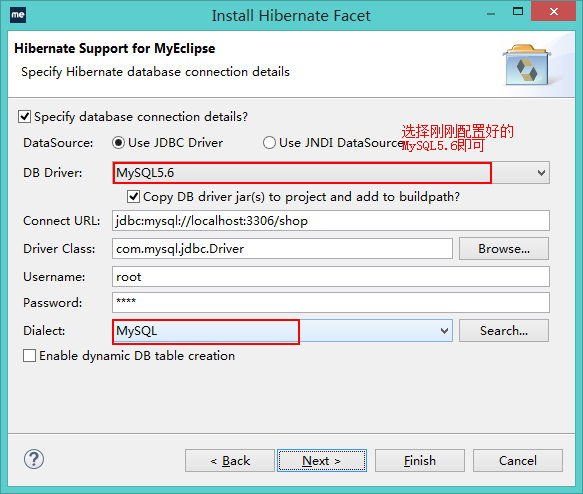Click the help question mark icon
This screenshot has width=583, height=494.
(34, 459)
